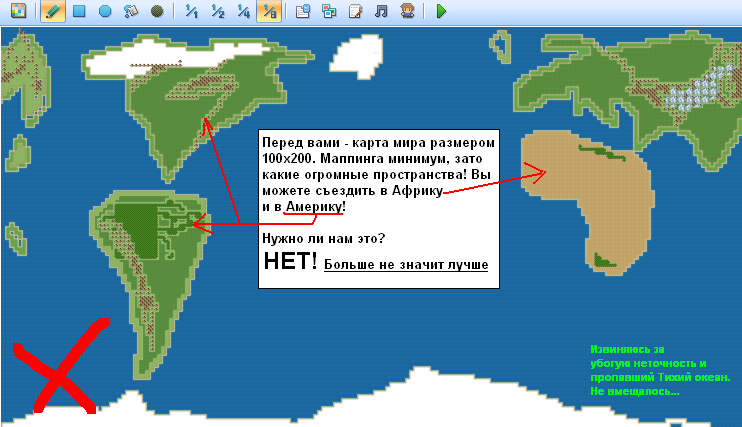Select the Shadow Pen tool
Screen dimensions: 742x427
(x=157, y=12)
